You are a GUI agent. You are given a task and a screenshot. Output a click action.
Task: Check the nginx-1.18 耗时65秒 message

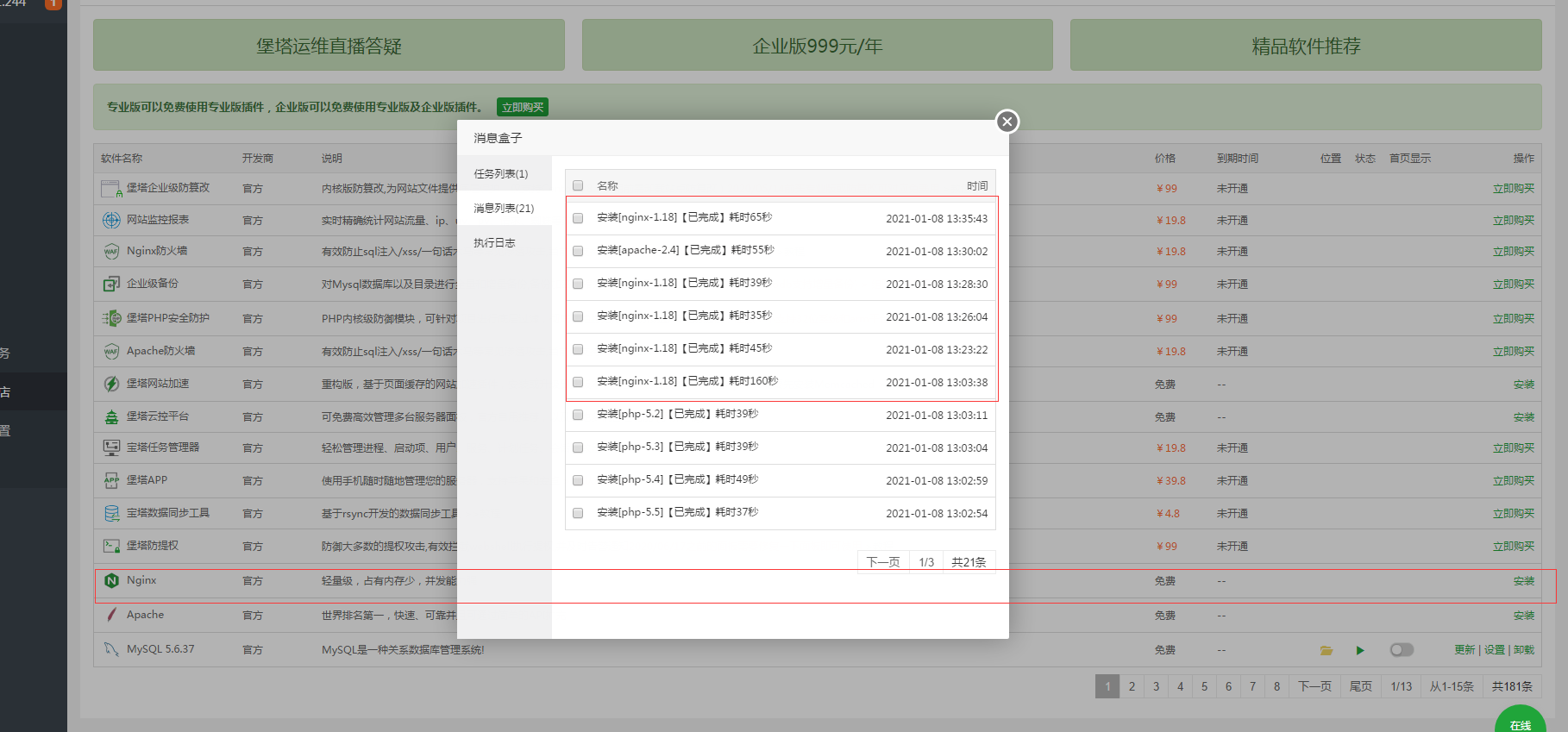(x=578, y=218)
